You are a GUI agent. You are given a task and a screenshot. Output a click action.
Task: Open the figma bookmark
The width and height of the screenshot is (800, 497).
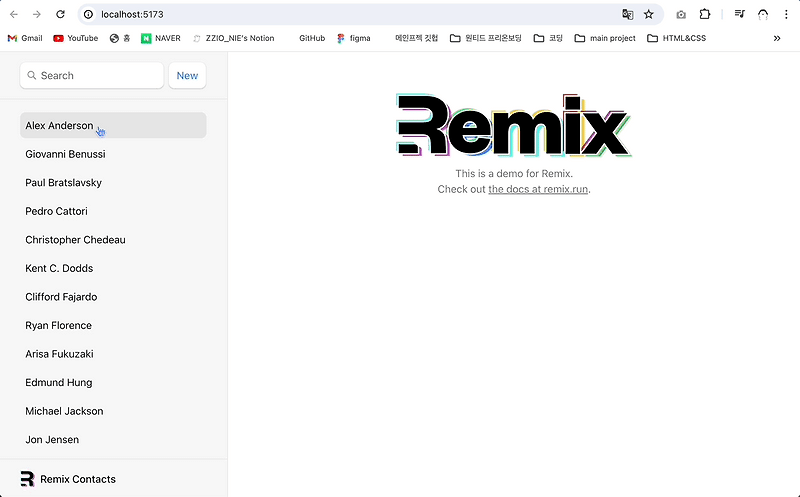click(x=354, y=38)
